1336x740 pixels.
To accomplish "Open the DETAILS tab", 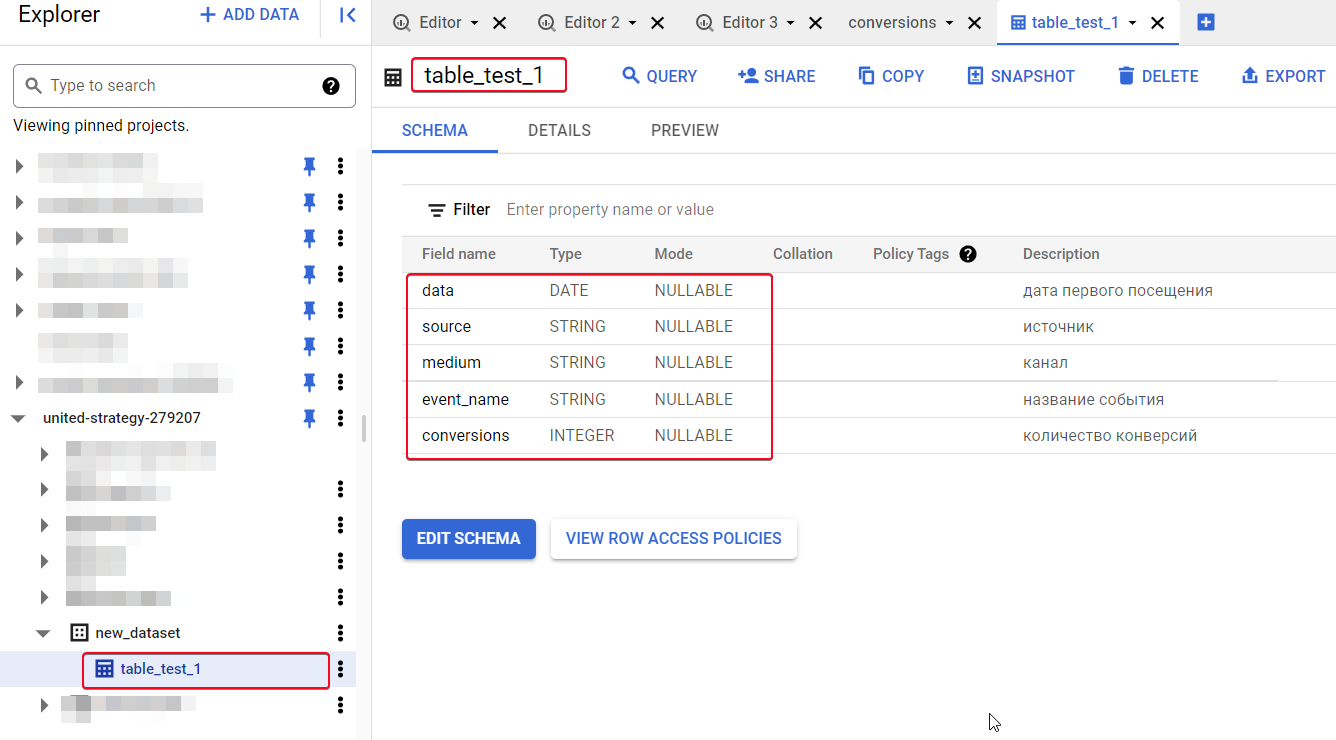I will [x=559, y=131].
